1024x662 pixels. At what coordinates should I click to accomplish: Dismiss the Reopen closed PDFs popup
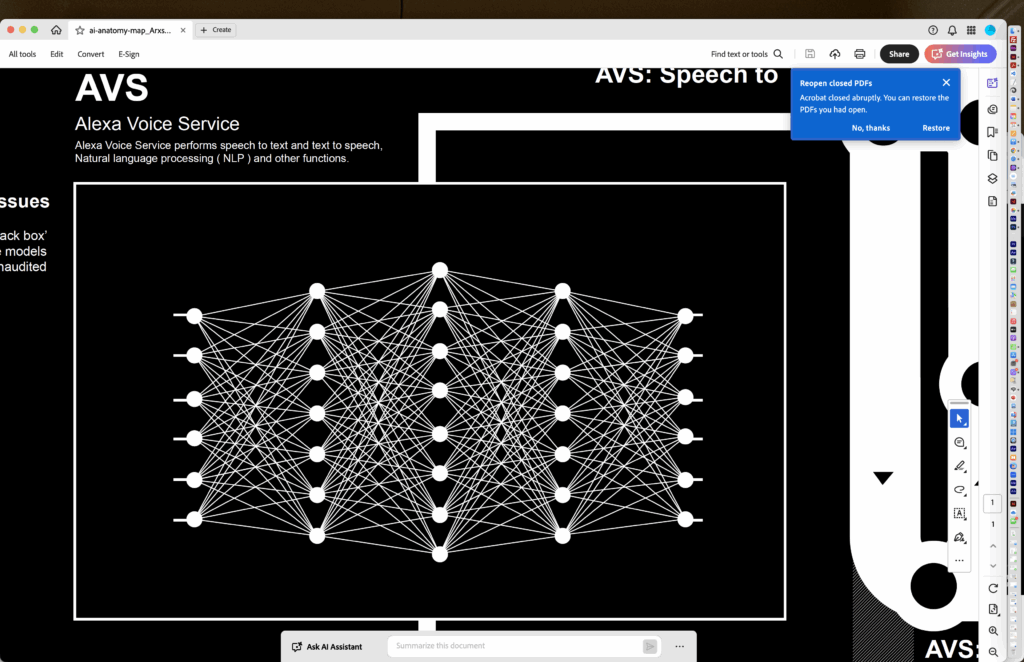[946, 82]
